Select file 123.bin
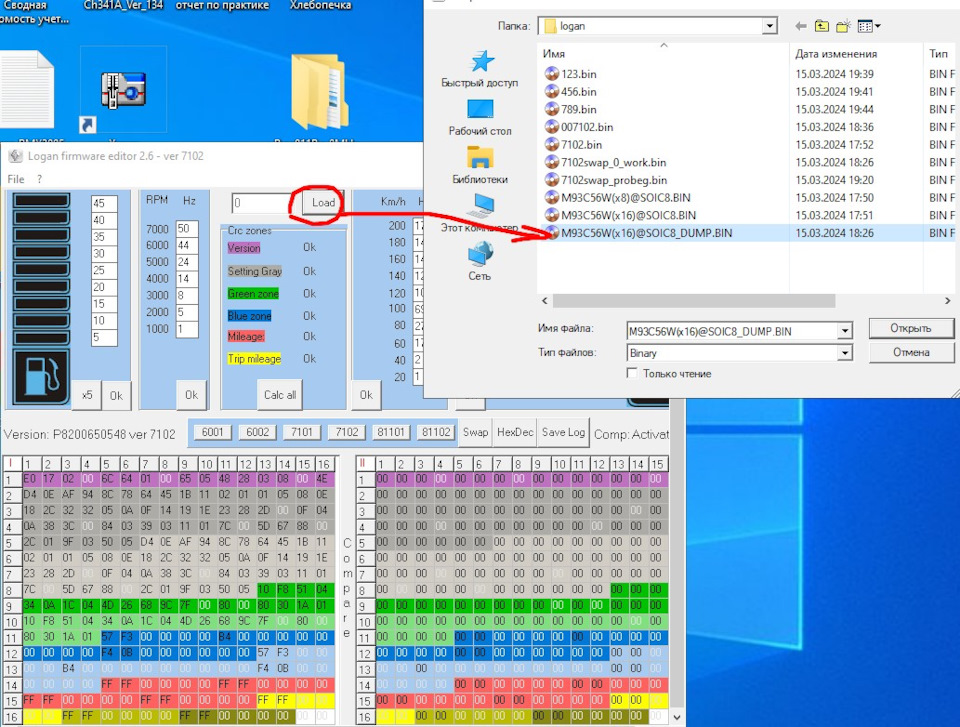 tap(579, 74)
